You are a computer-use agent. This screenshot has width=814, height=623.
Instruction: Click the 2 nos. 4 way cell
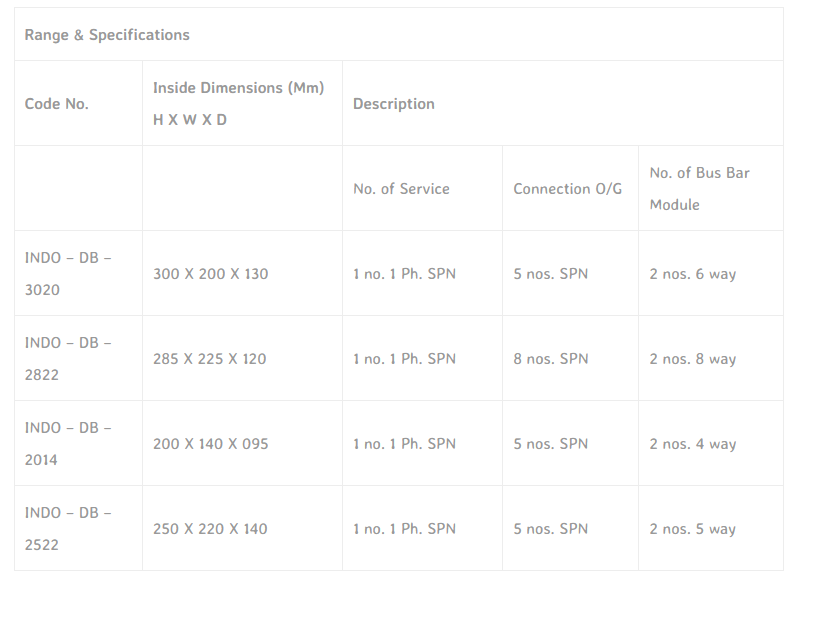[692, 444]
